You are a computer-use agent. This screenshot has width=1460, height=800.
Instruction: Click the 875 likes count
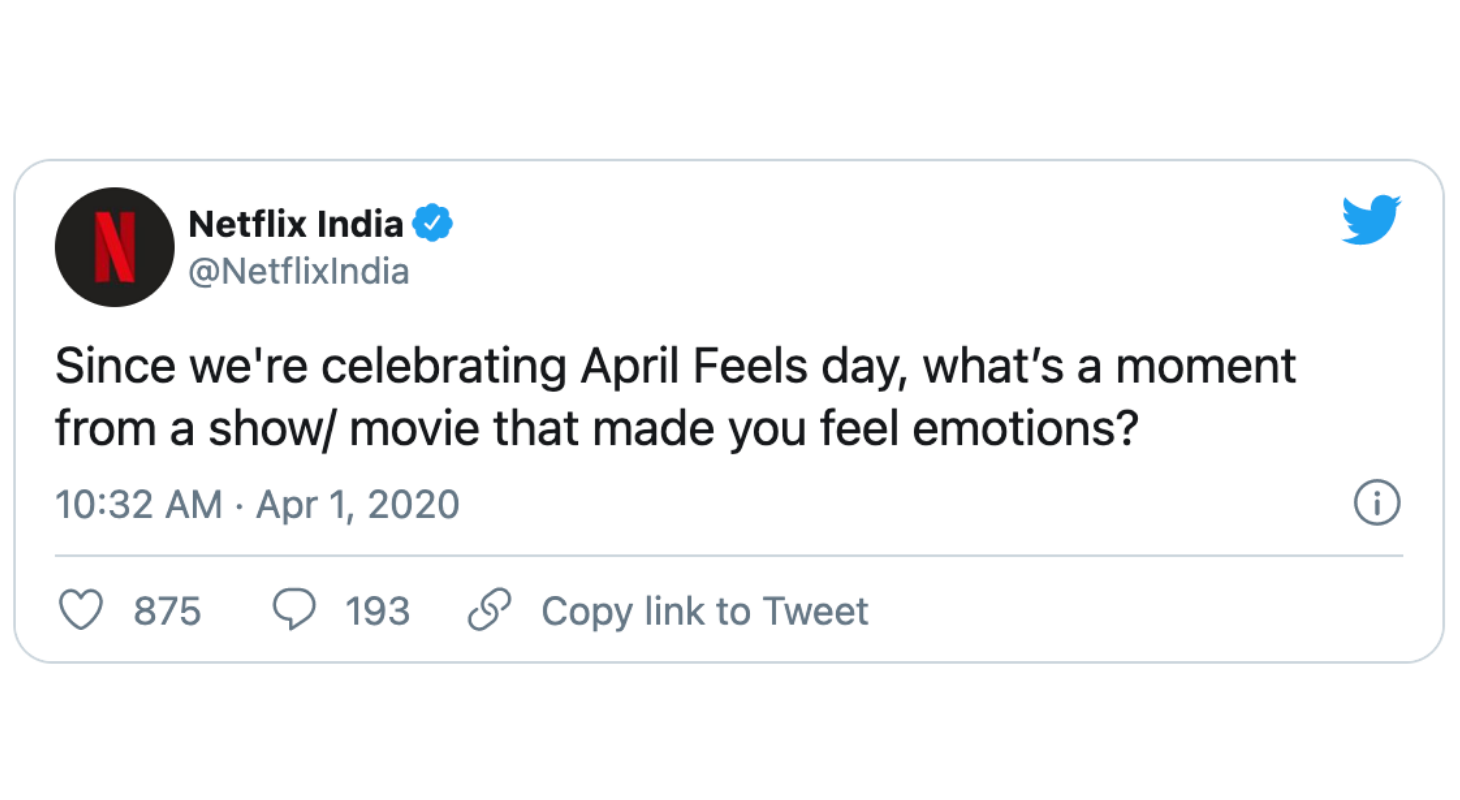click(x=168, y=610)
